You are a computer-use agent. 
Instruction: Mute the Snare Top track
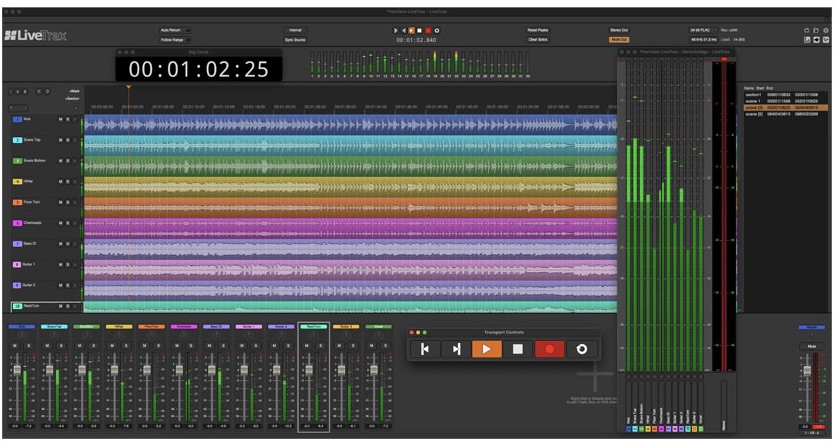60,140
